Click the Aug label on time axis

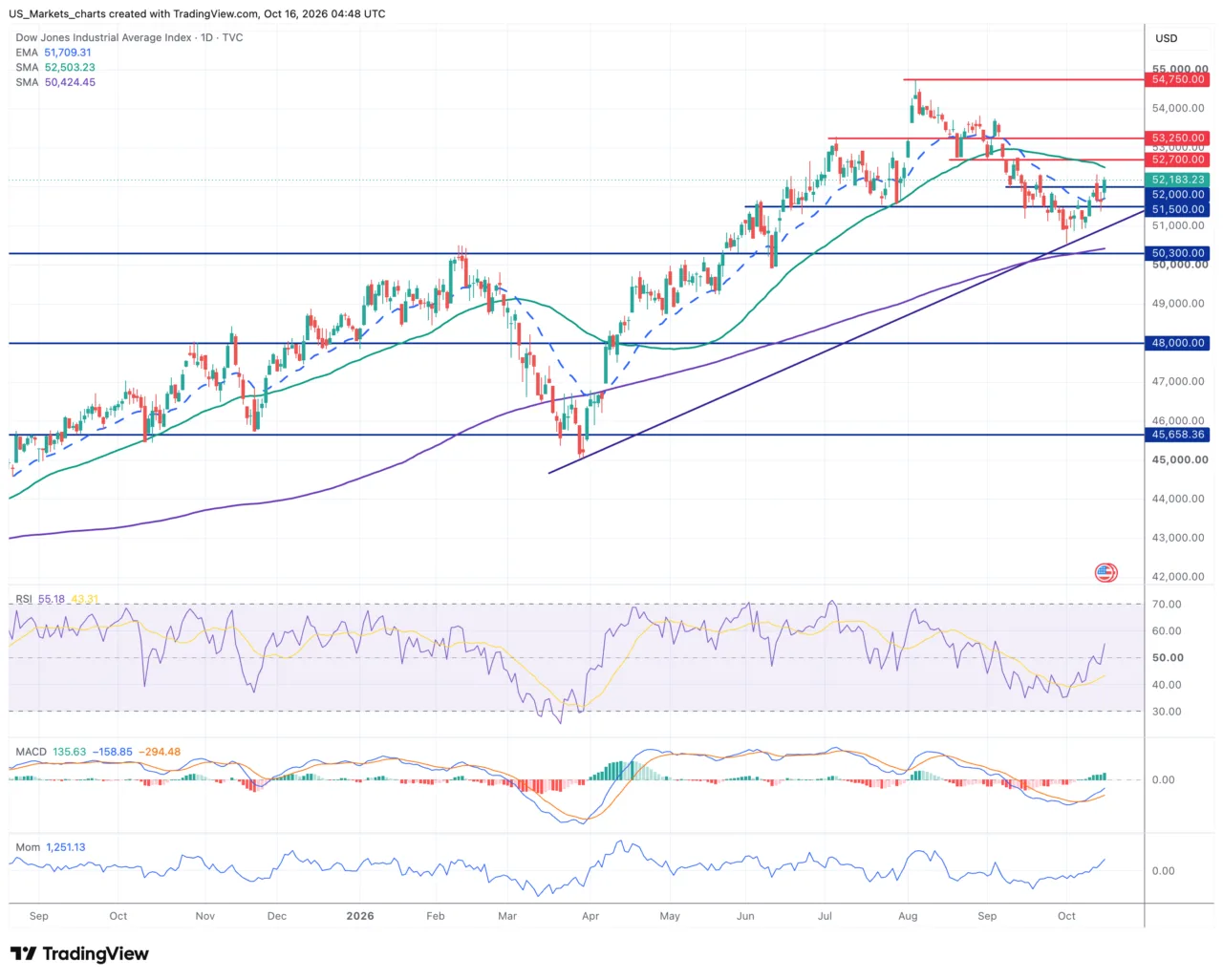pos(908,916)
